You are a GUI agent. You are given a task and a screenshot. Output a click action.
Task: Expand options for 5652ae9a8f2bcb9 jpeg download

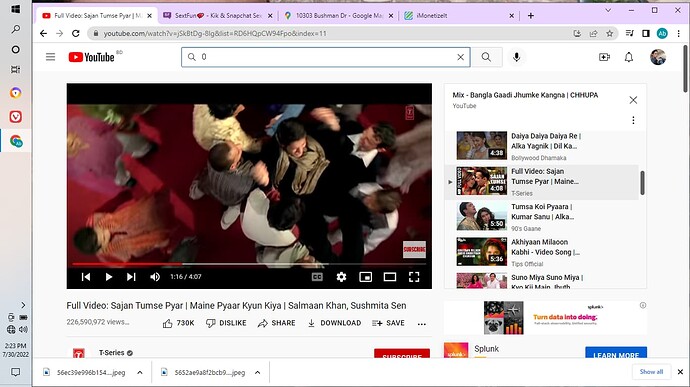tap(258, 372)
